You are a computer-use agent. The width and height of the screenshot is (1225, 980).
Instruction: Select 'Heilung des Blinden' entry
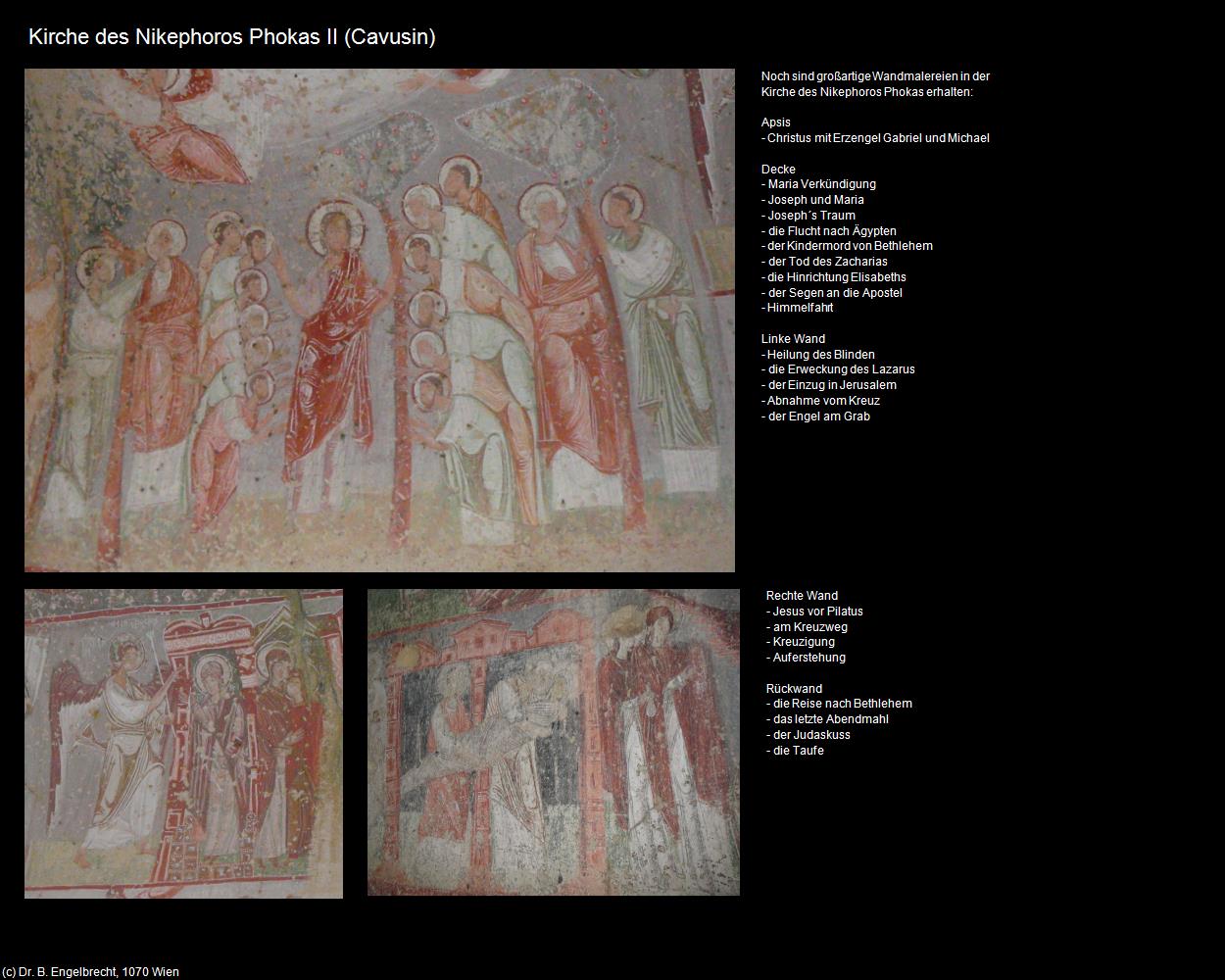(818, 355)
